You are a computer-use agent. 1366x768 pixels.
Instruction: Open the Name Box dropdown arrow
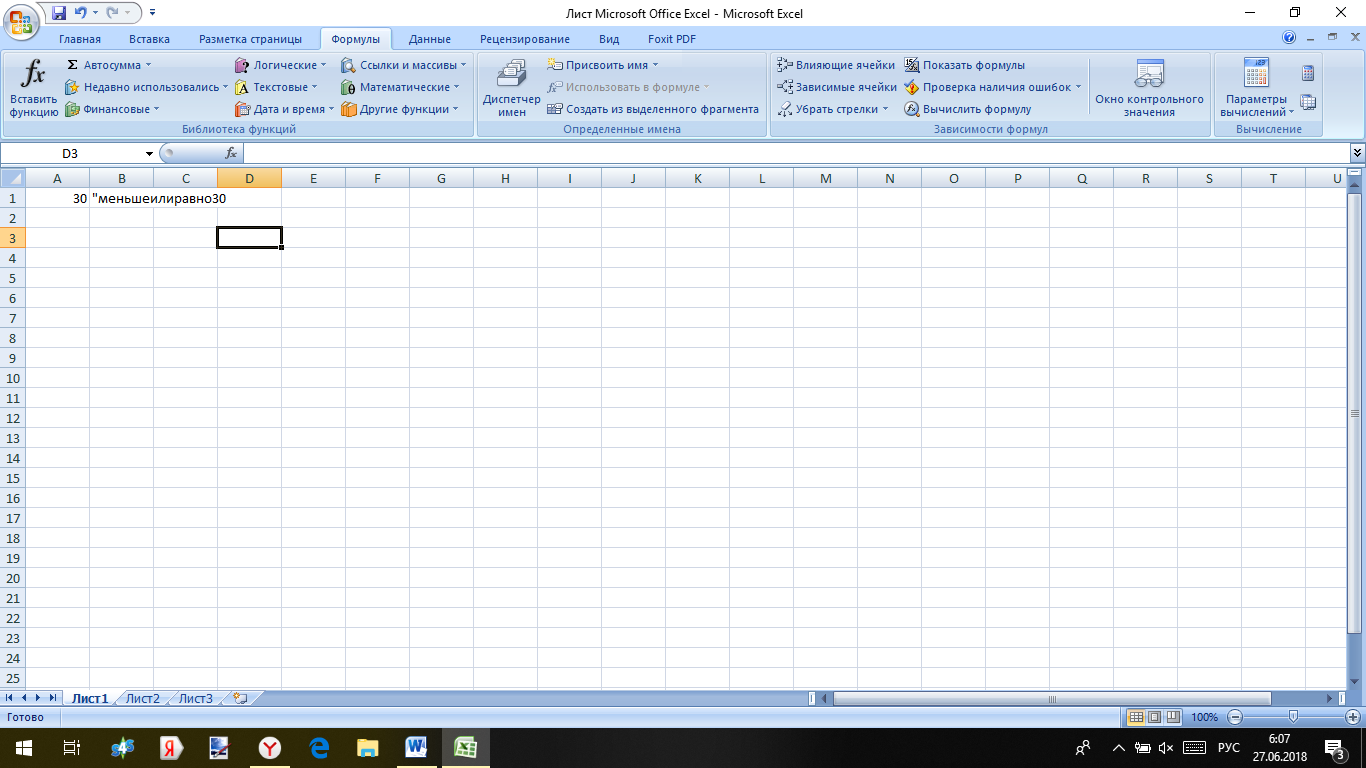coord(149,153)
